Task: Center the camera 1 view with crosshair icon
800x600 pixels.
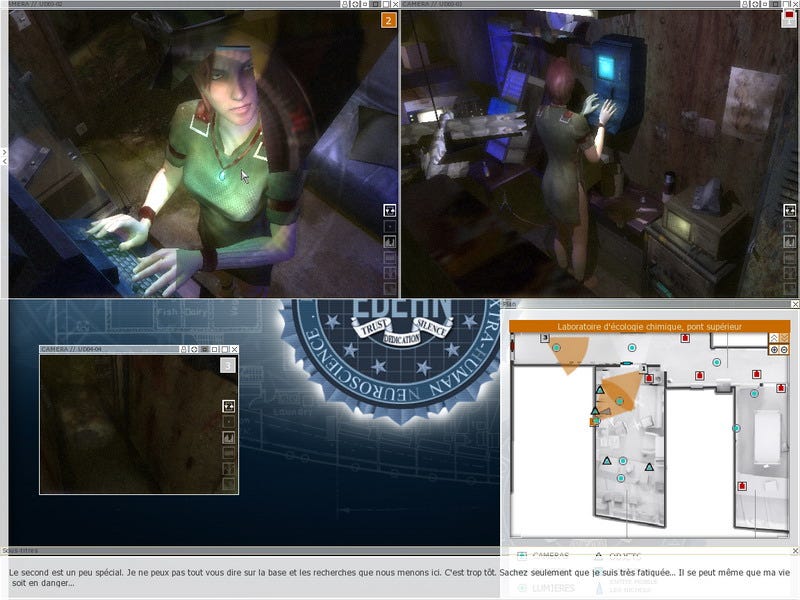Action: (x=756, y=4)
